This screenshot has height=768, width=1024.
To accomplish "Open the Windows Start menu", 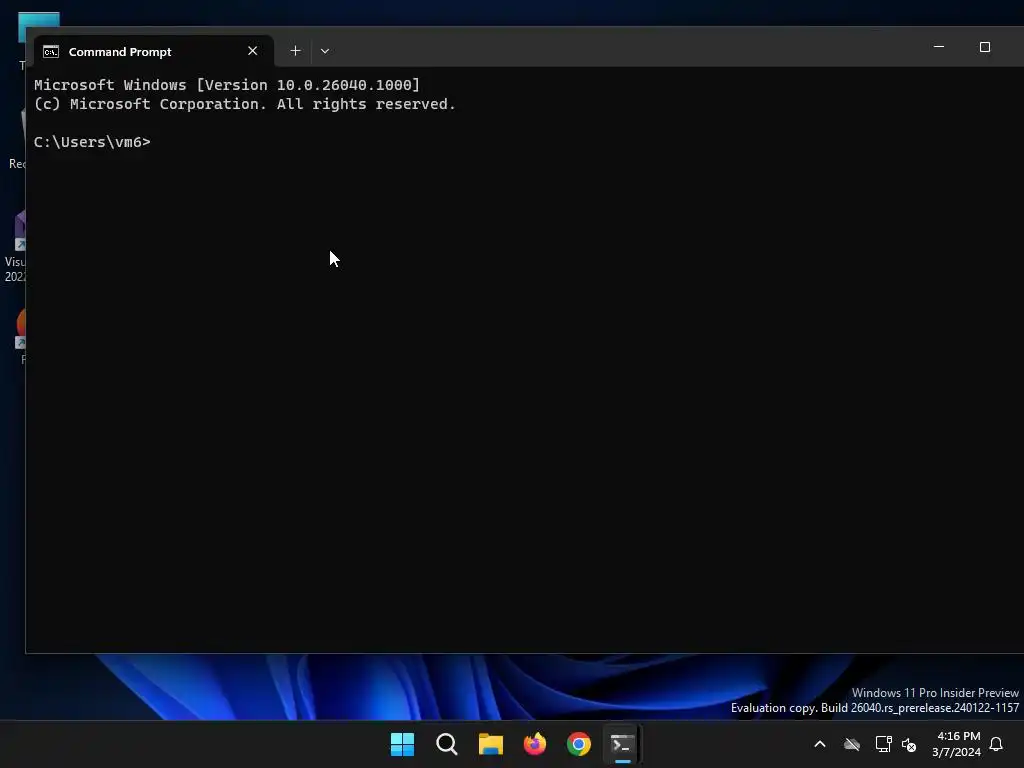I will (402, 744).
